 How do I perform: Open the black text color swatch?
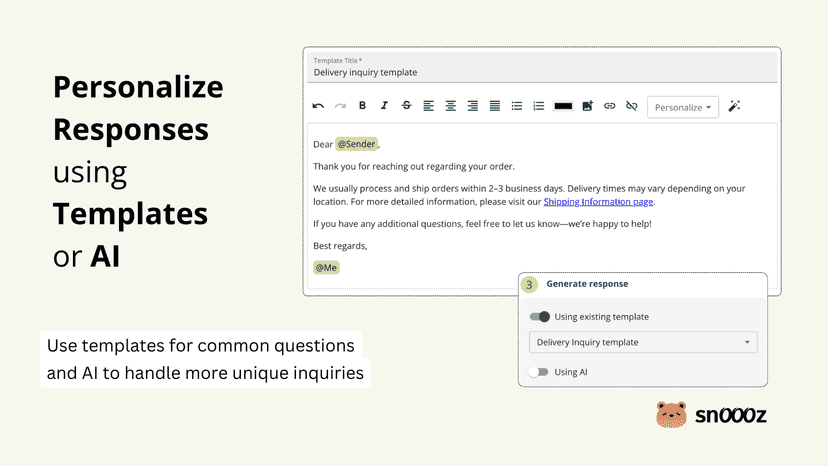[563, 106]
